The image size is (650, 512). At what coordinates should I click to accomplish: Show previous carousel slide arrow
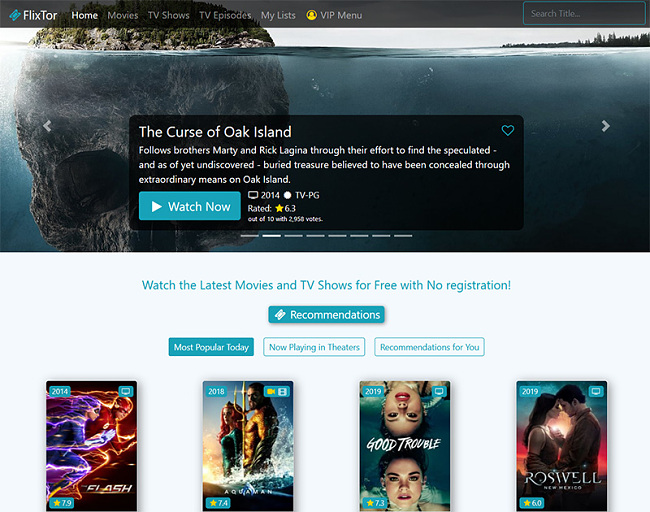click(47, 126)
